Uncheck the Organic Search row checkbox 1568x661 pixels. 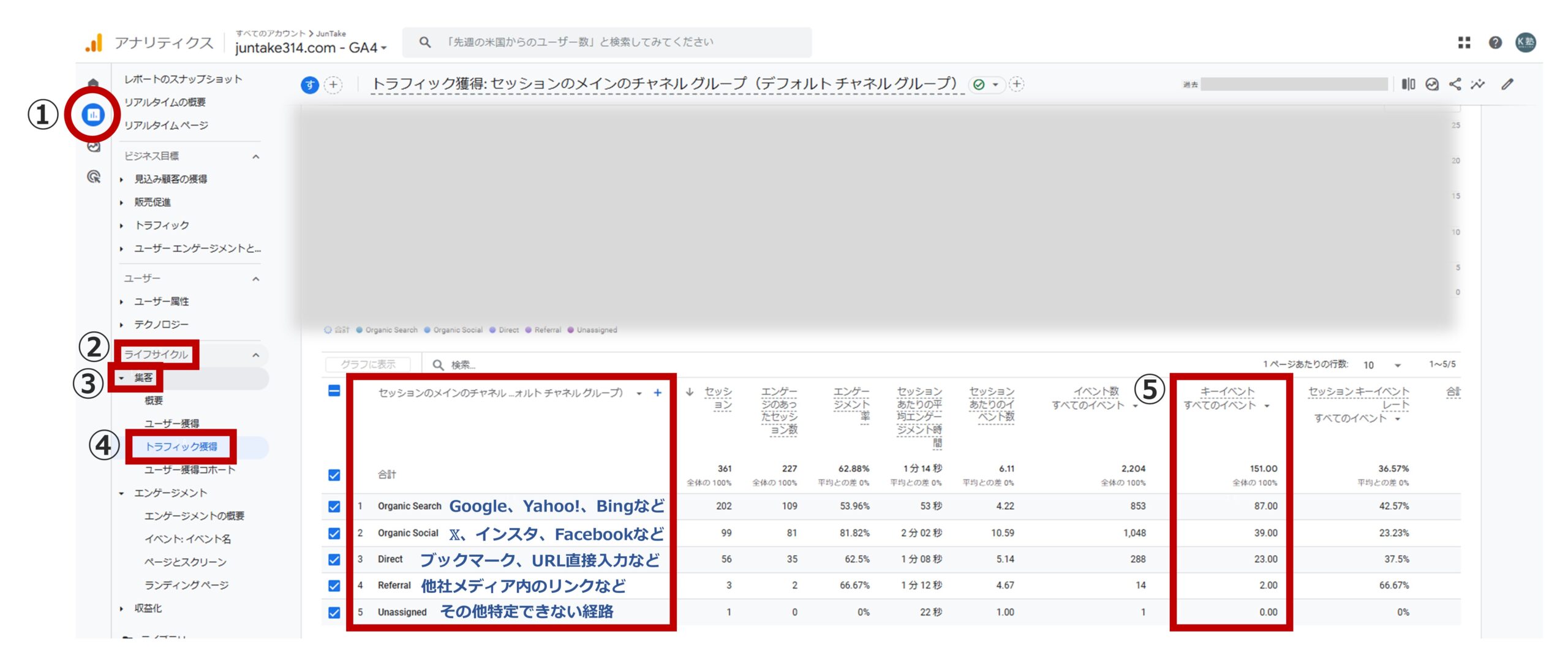(334, 507)
